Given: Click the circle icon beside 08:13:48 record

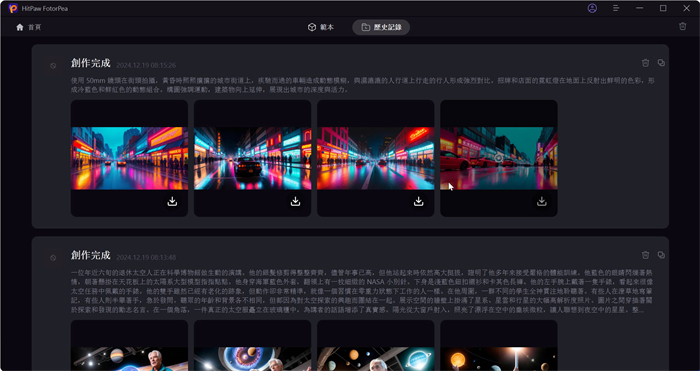Looking at the screenshot, I should tap(53, 258).
